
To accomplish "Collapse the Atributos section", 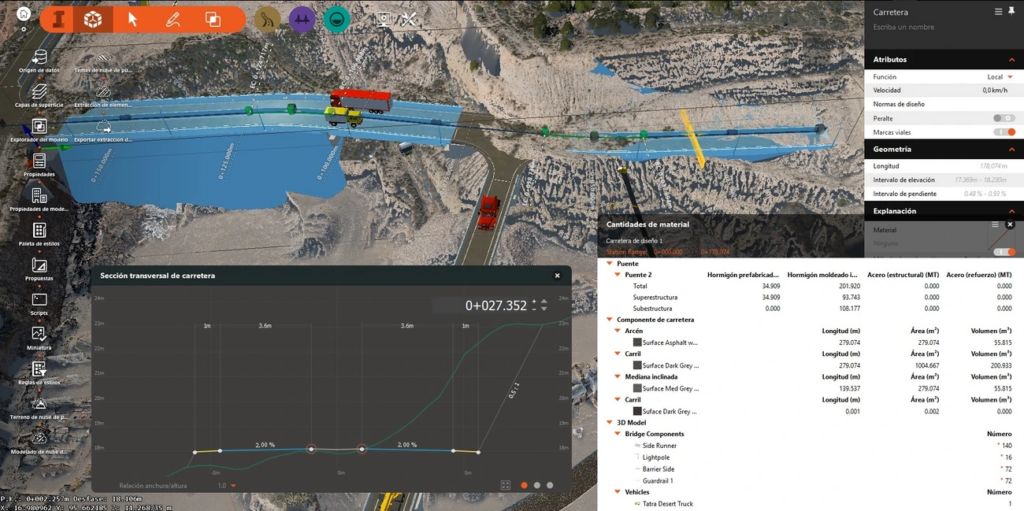I will click(x=1010, y=60).
